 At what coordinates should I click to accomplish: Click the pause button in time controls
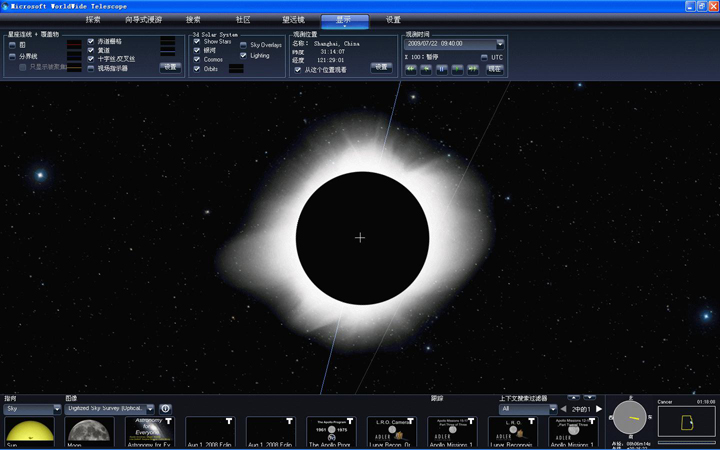point(443,69)
